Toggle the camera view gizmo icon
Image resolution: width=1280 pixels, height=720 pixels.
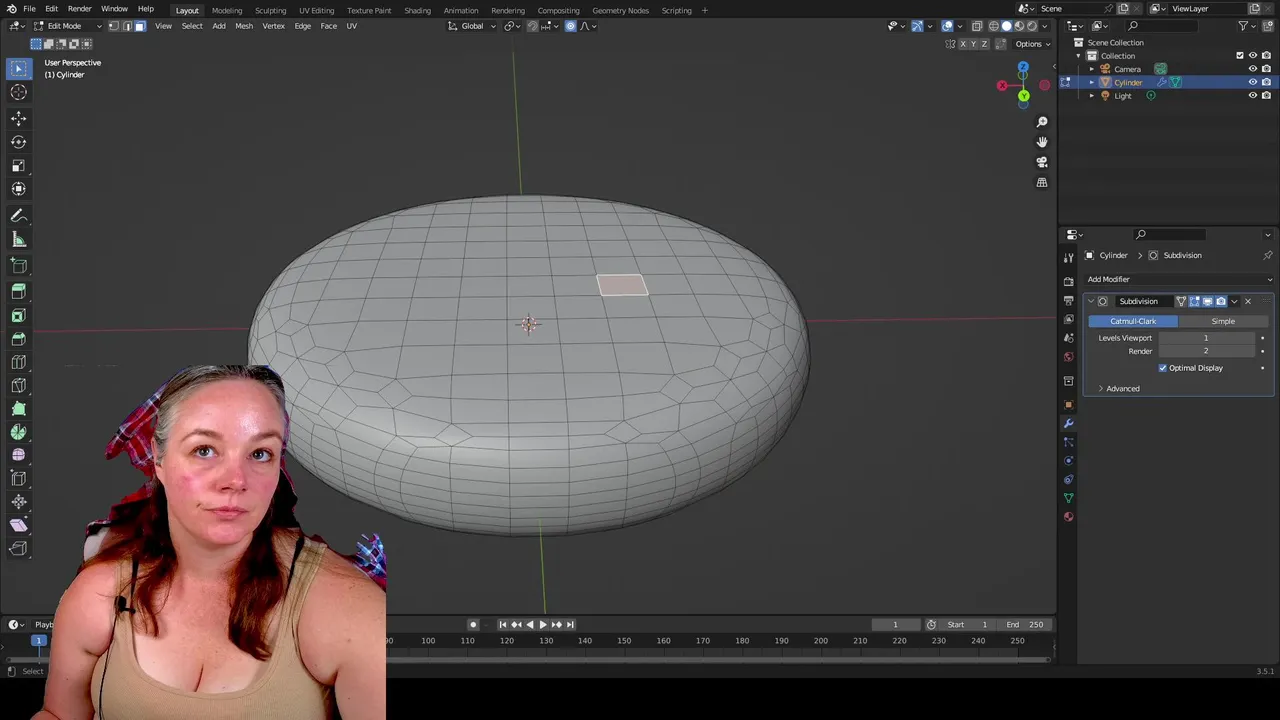[x=1042, y=162]
